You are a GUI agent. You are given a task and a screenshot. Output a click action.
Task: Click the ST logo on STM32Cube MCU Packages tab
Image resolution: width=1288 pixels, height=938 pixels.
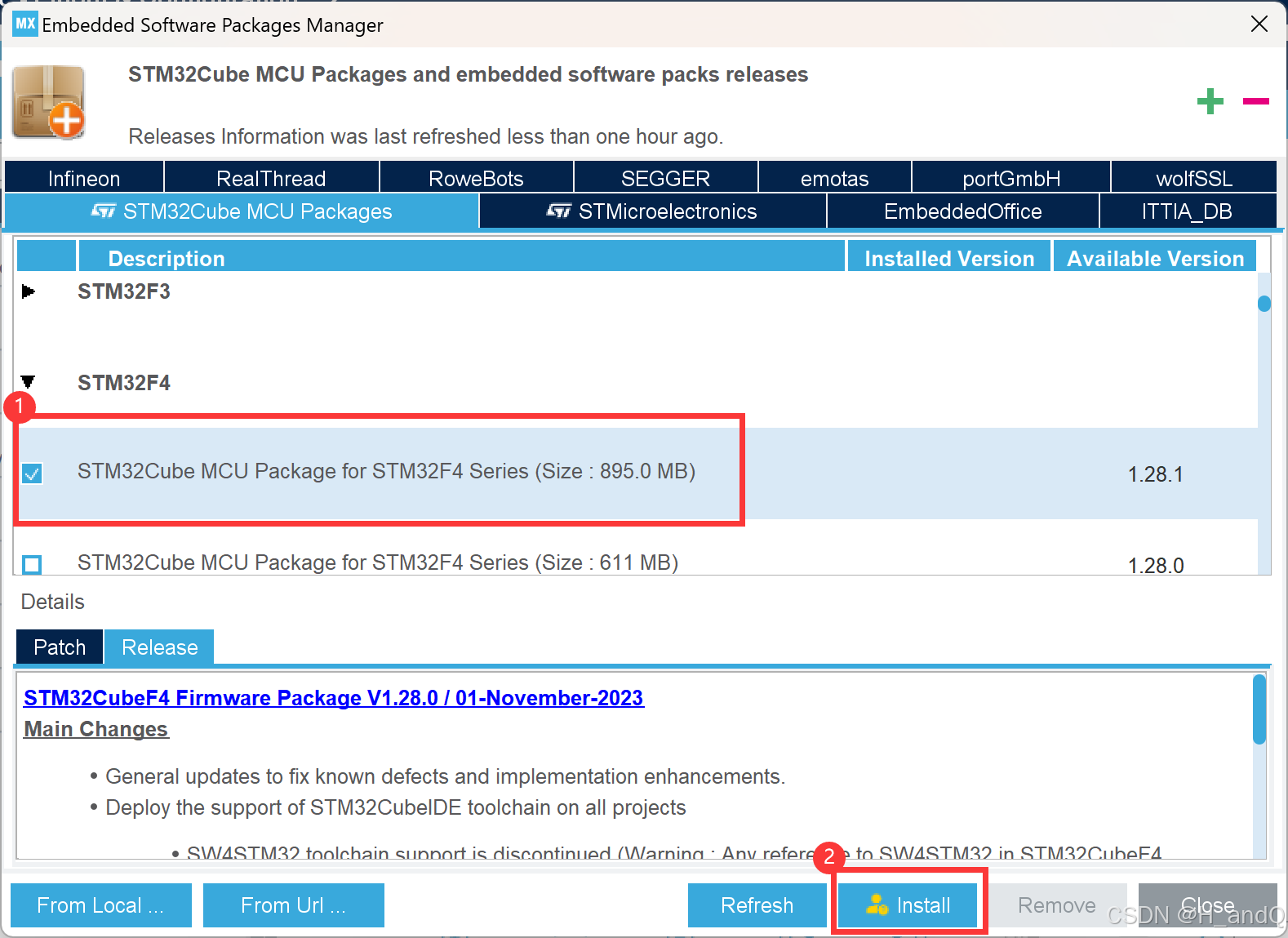click(x=103, y=211)
